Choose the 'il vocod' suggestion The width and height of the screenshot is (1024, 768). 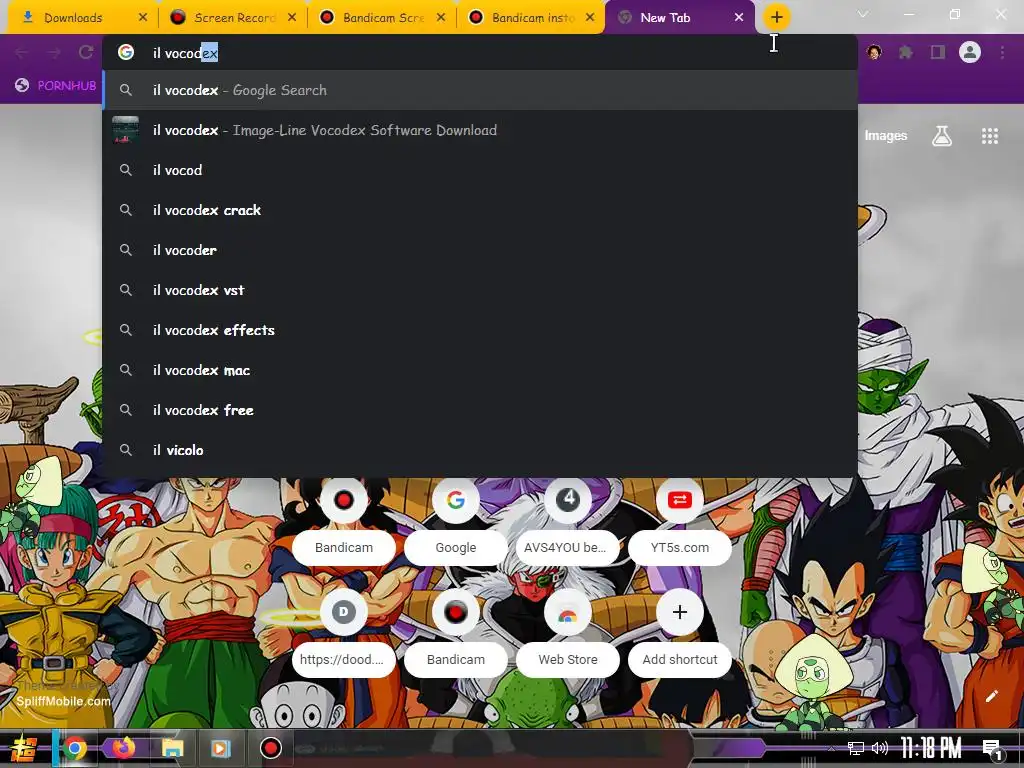(480, 170)
